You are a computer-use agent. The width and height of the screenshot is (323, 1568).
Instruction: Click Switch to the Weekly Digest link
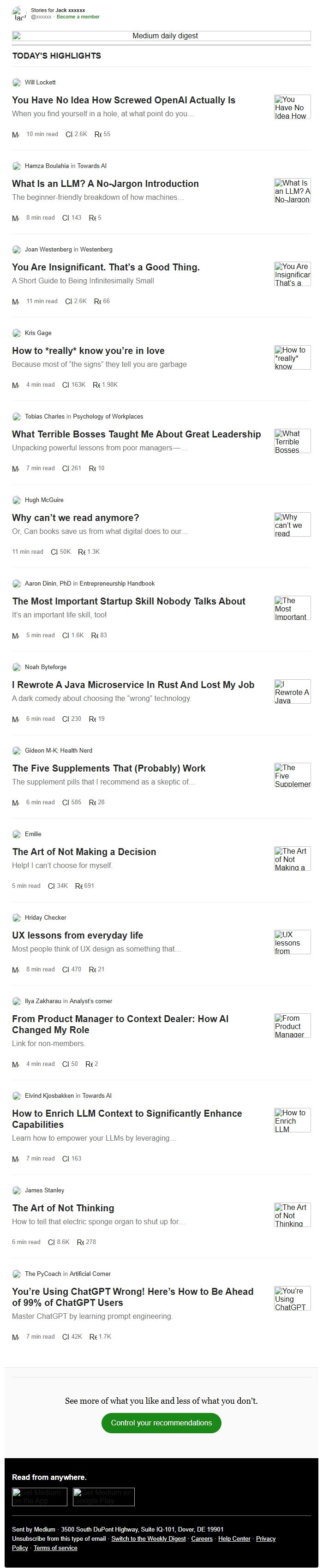149,1538
